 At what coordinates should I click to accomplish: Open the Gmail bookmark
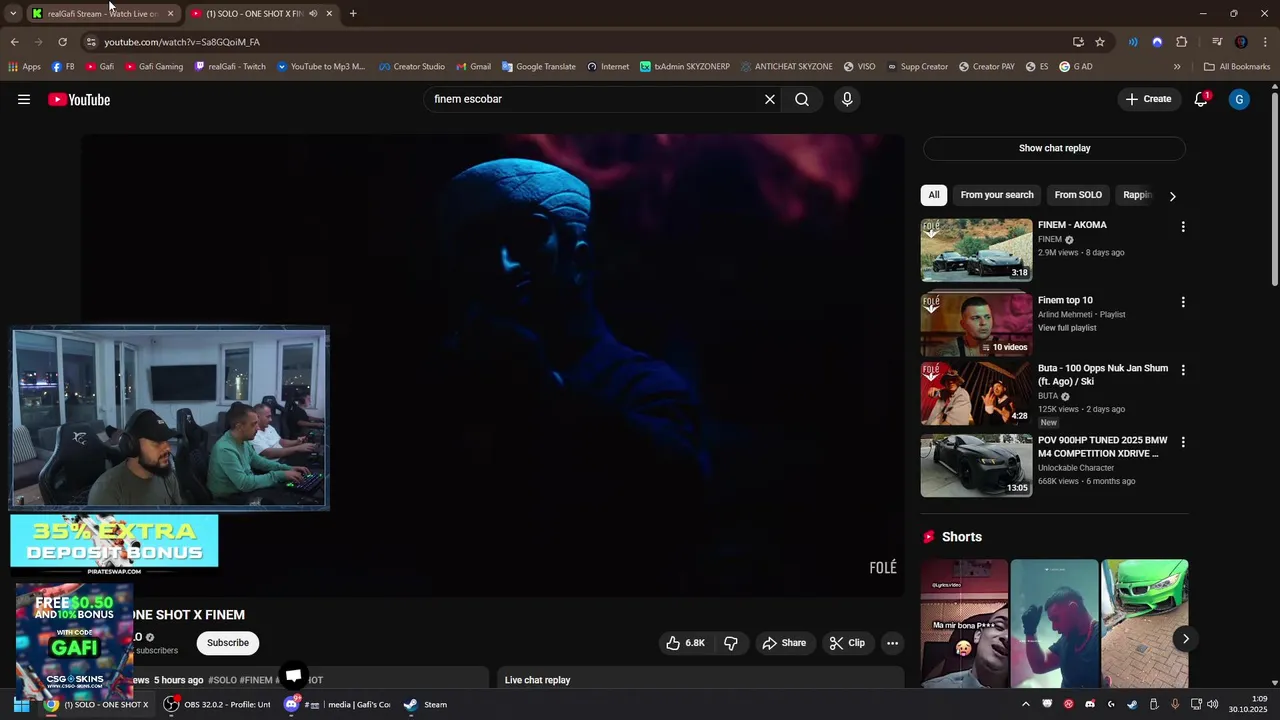point(474,67)
